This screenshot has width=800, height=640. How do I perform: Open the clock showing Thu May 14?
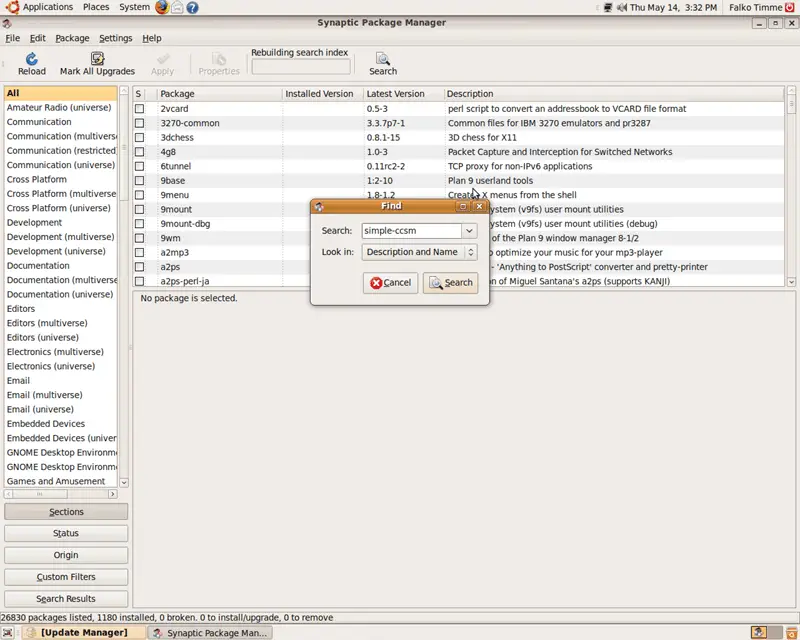click(673, 8)
